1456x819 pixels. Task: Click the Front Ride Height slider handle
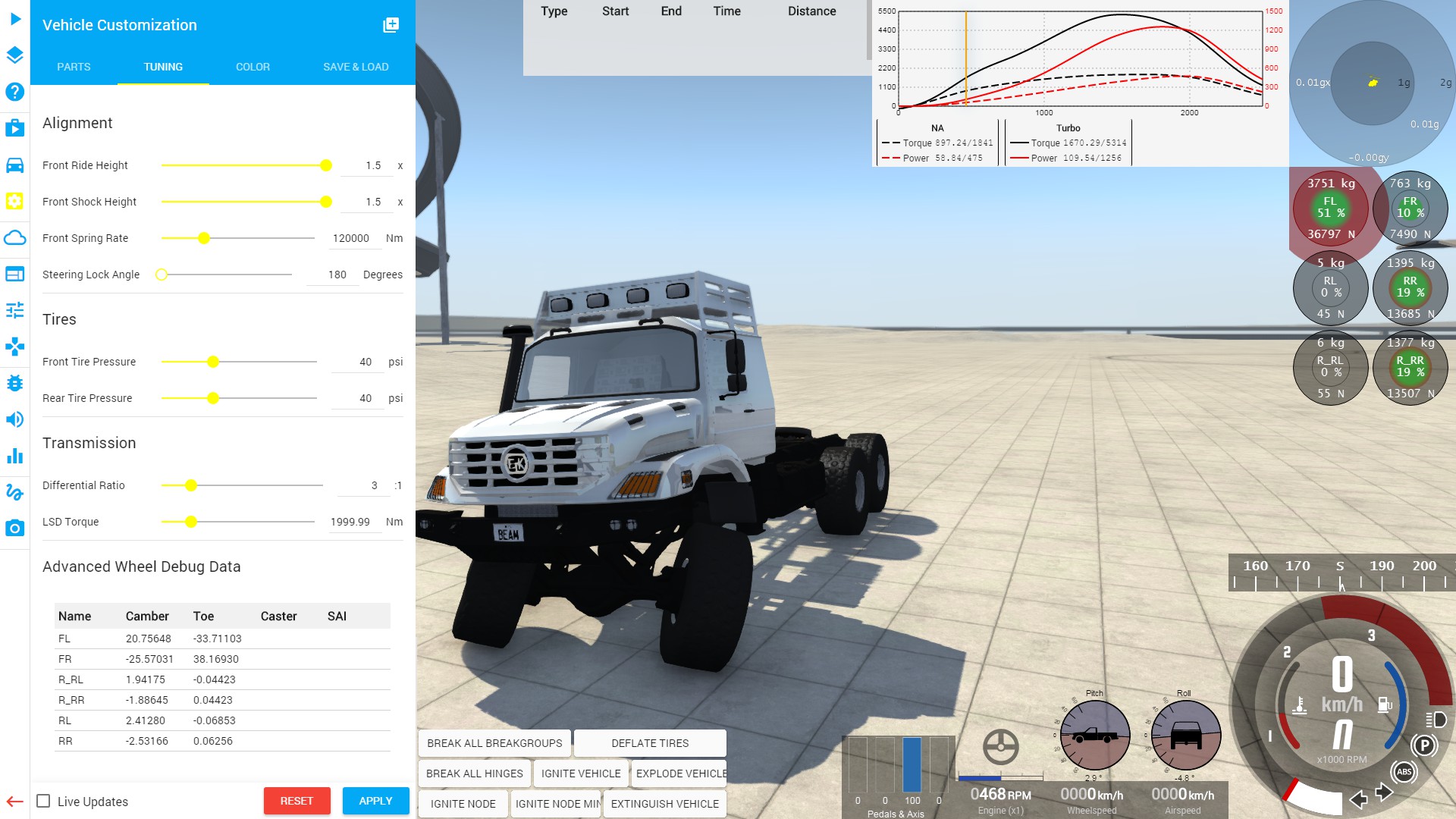pyautogui.click(x=326, y=165)
